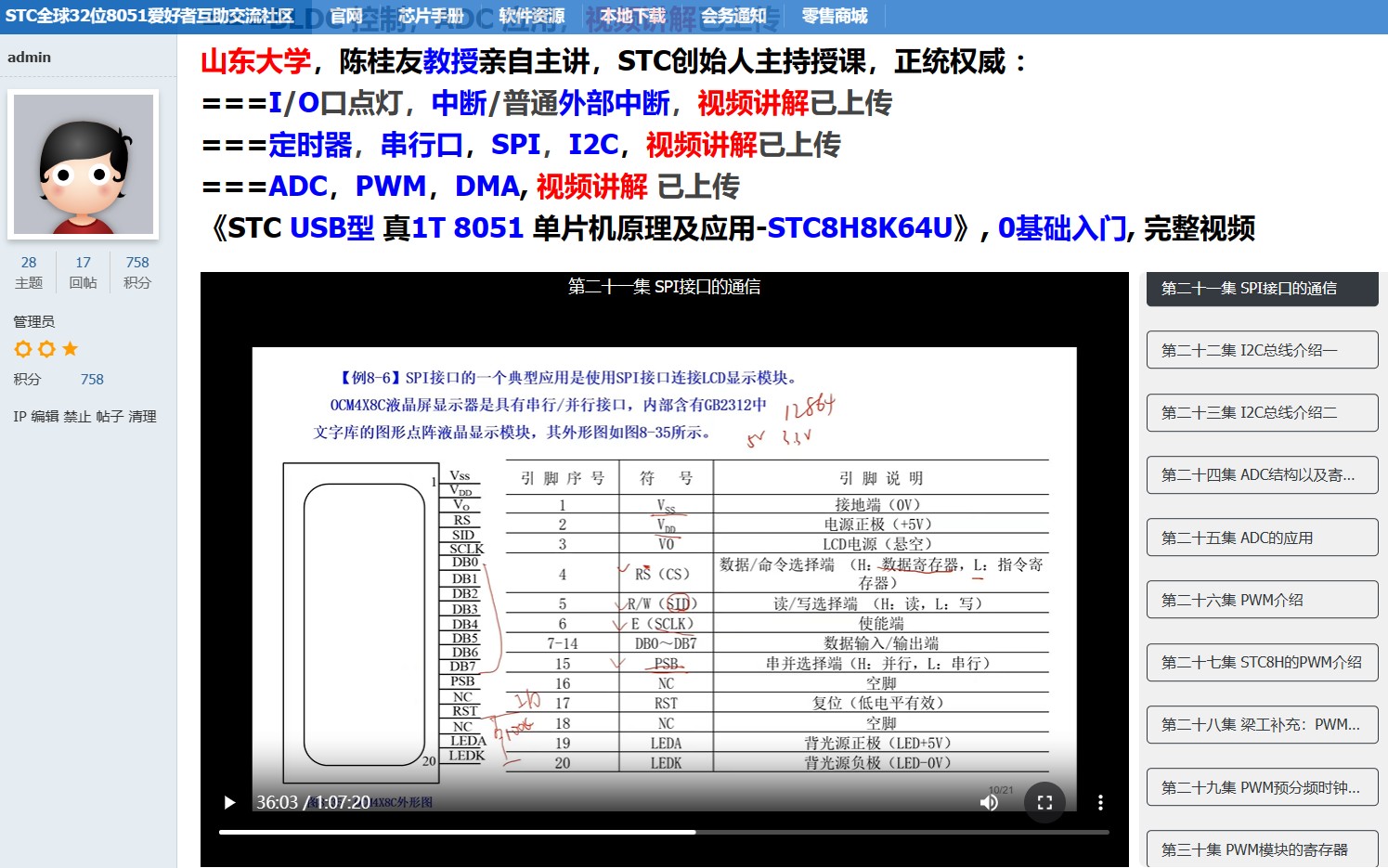The width and height of the screenshot is (1388, 868).
Task: Play the SPI interface video
Action: coord(229,802)
